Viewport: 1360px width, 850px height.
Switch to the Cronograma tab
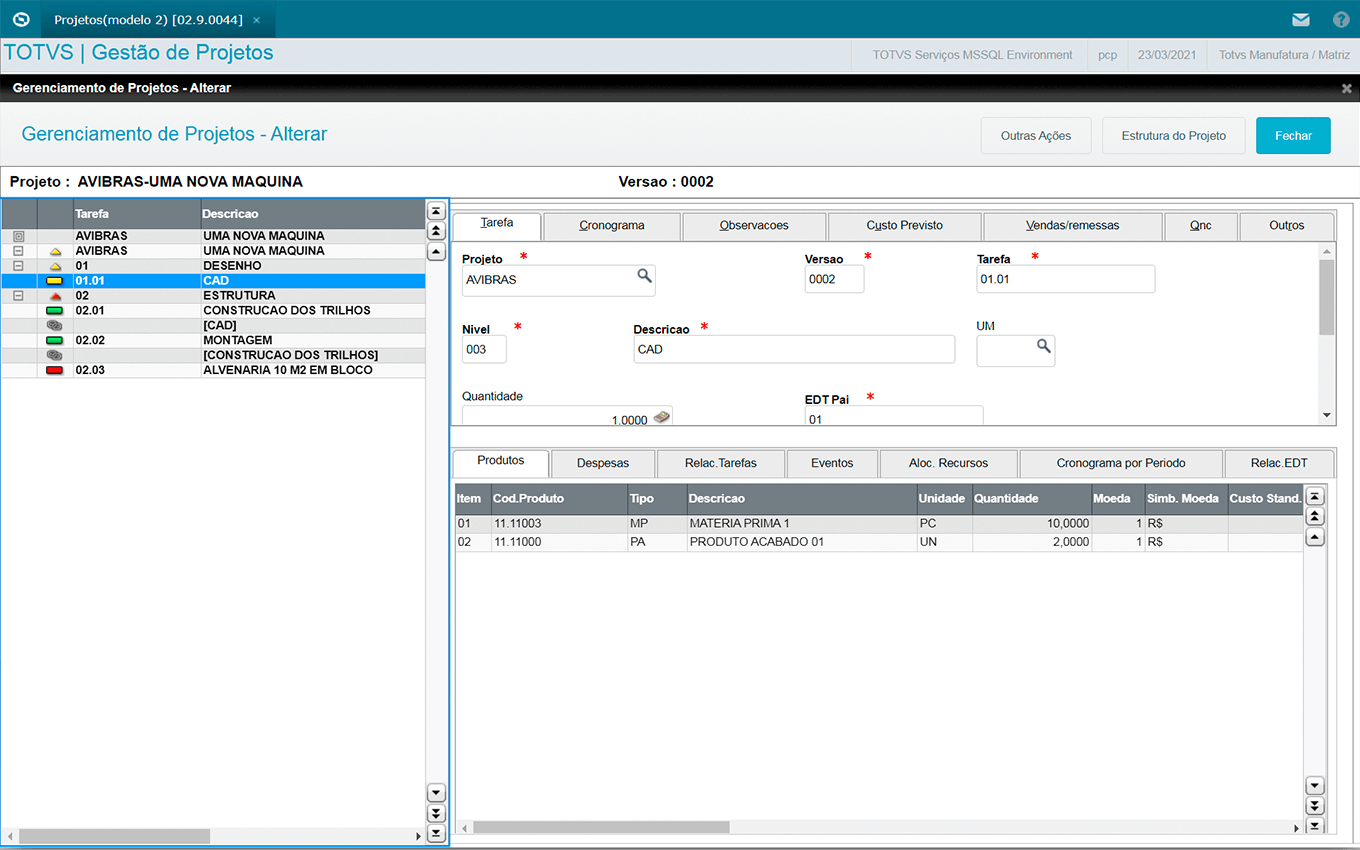(611, 226)
